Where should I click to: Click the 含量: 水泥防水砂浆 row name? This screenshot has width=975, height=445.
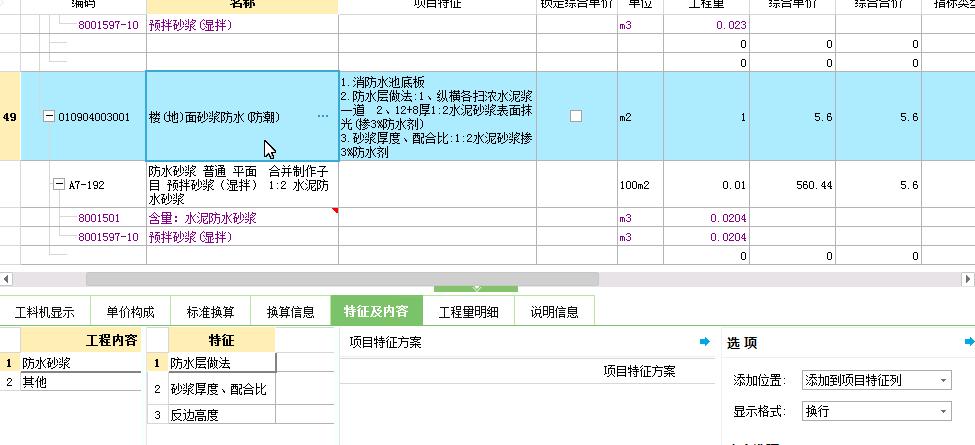(x=203, y=217)
